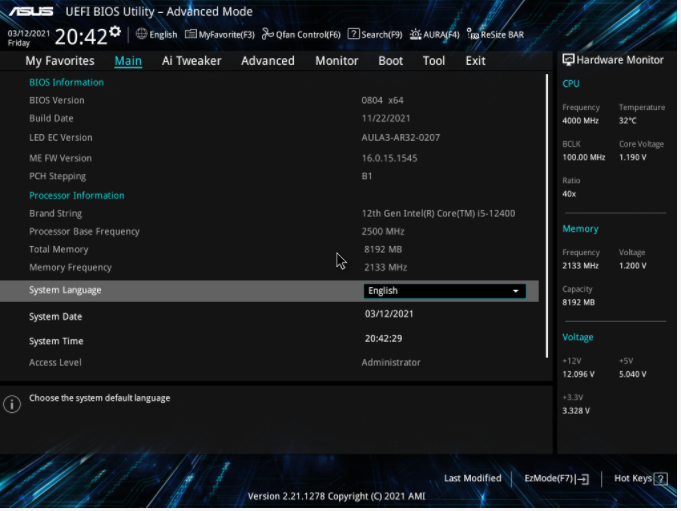Screen dimensions: 681x511
Task: Click the settings gear icon beside the clock
Action: click(x=115, y=31)
